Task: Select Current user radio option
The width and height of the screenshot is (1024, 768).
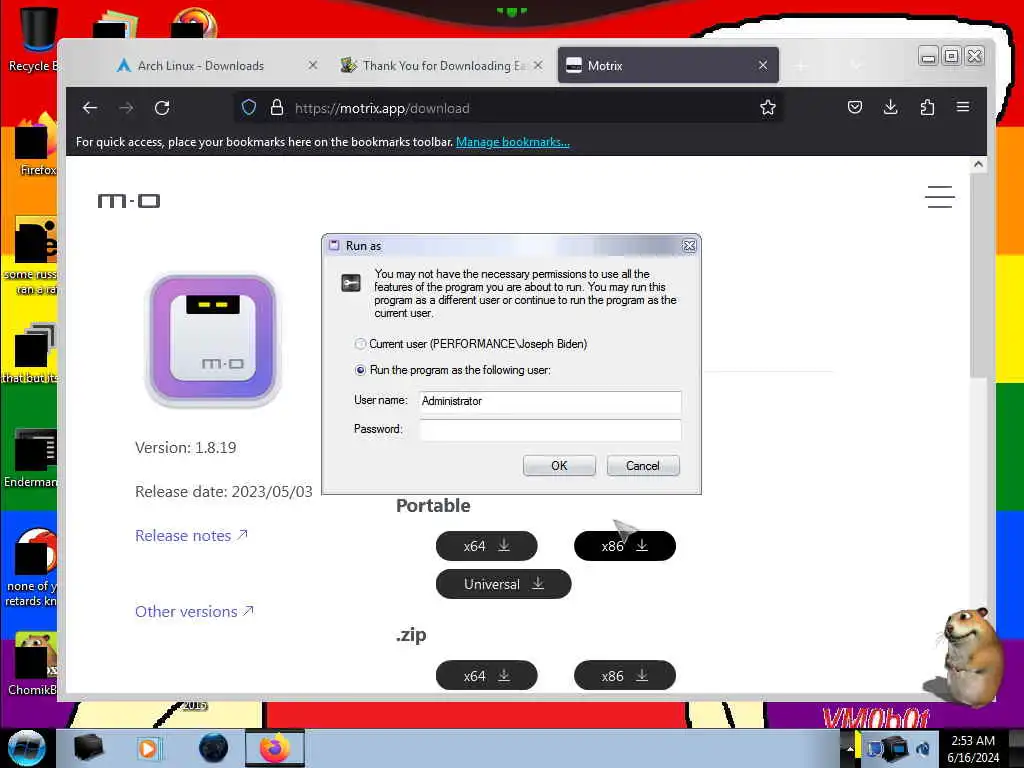Action: point(360,344)
